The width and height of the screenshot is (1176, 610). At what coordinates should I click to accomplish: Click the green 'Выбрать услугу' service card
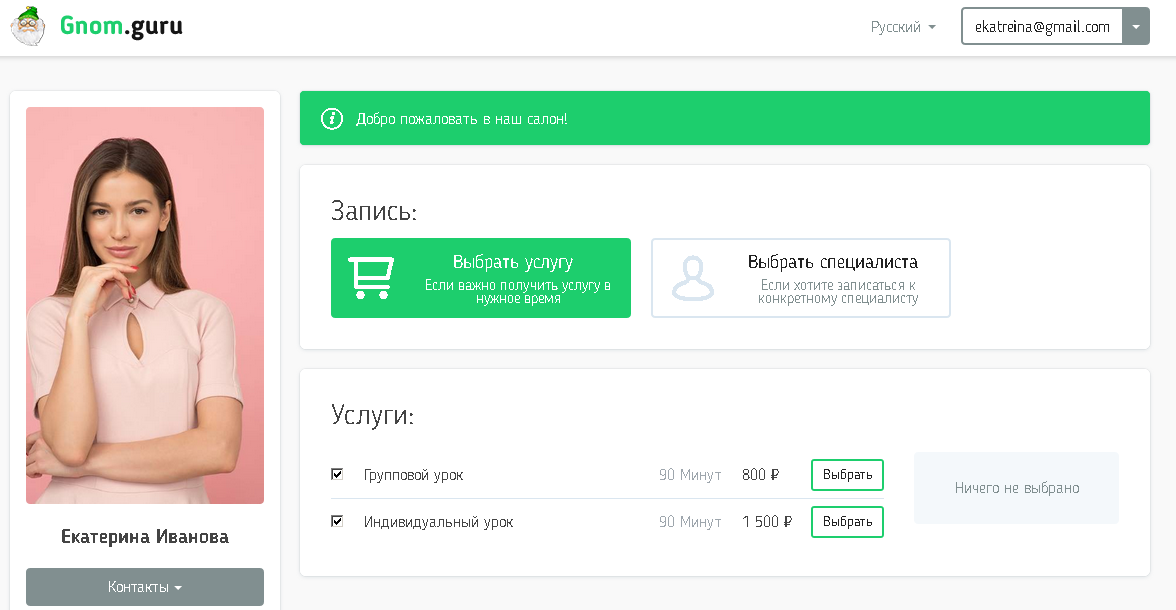481,277
